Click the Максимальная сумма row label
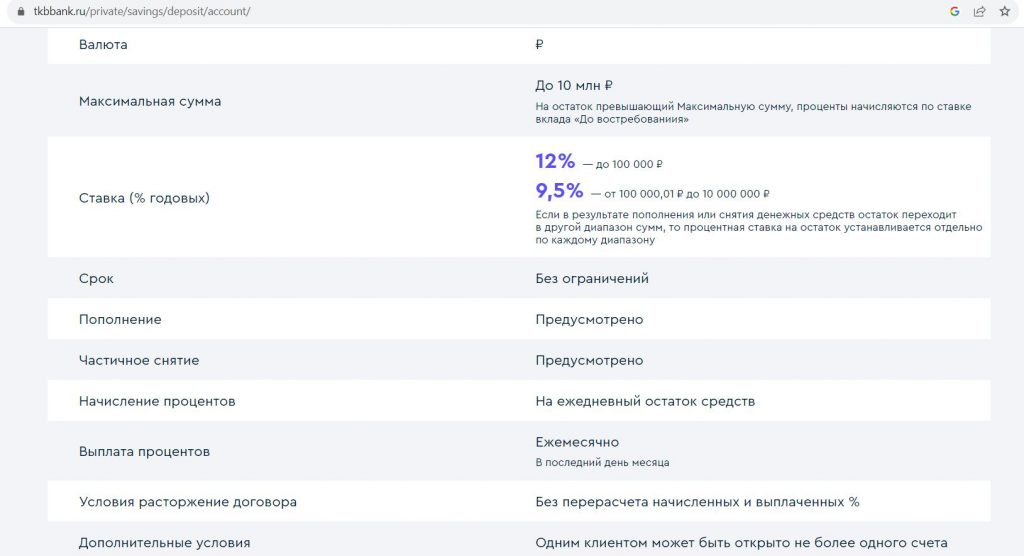 coord(150,101)
